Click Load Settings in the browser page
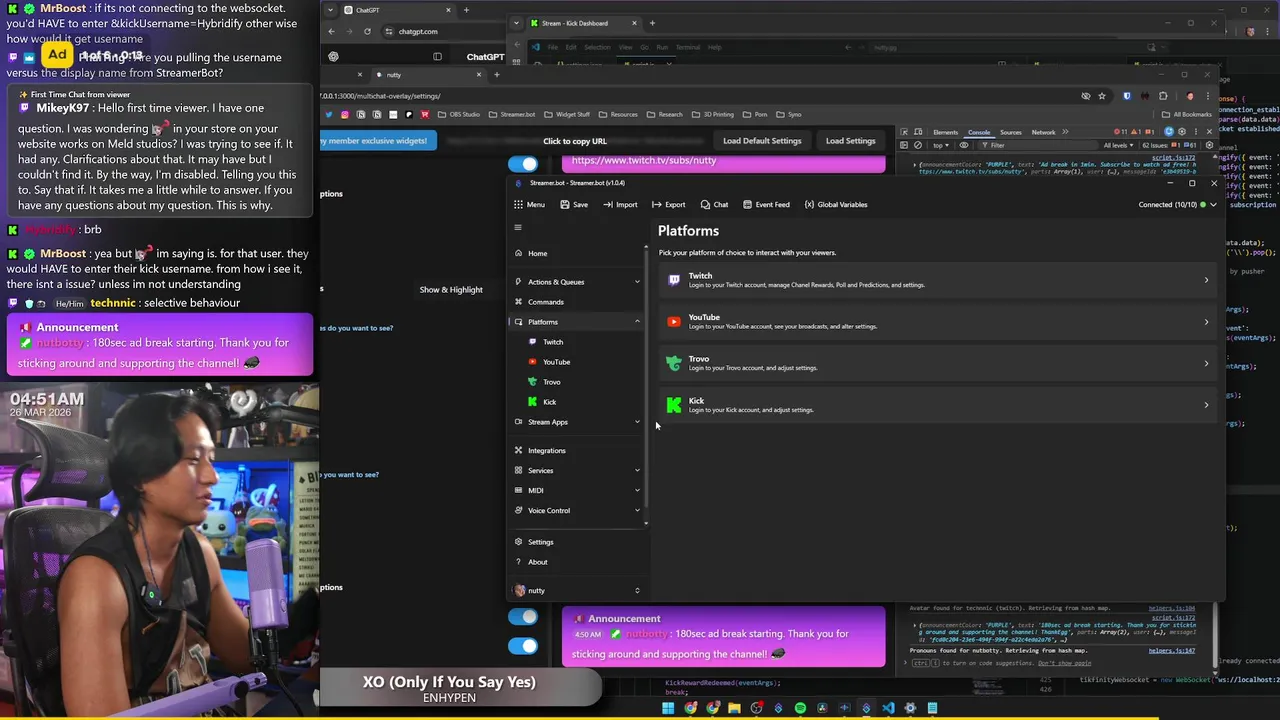1280x720 pixels. (850, 141)
